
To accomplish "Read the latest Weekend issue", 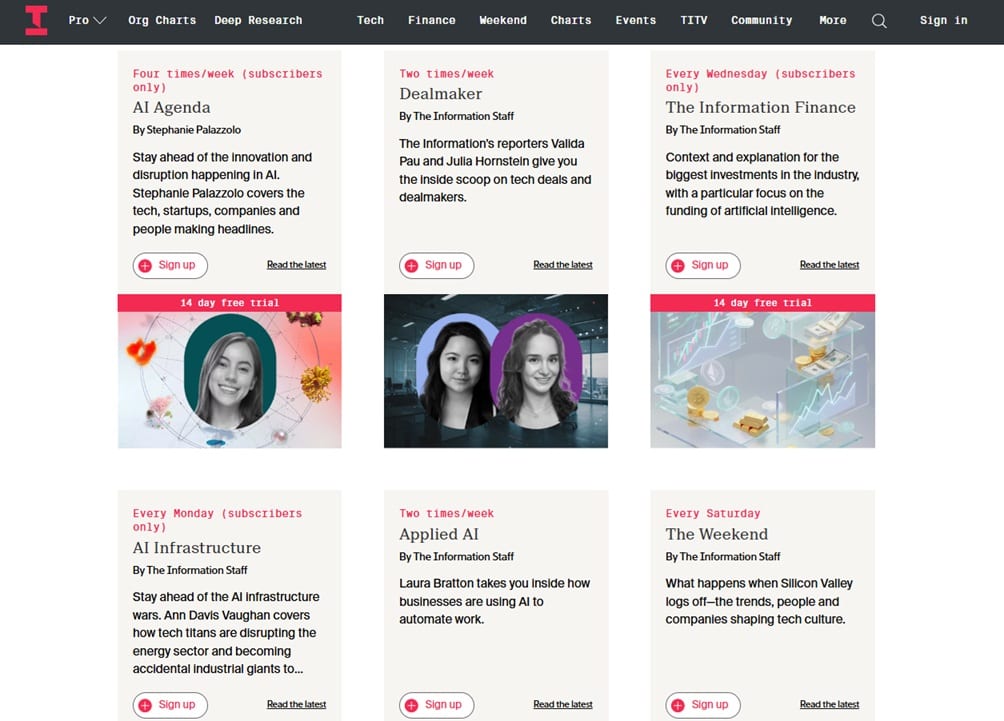I will (829, 704).
